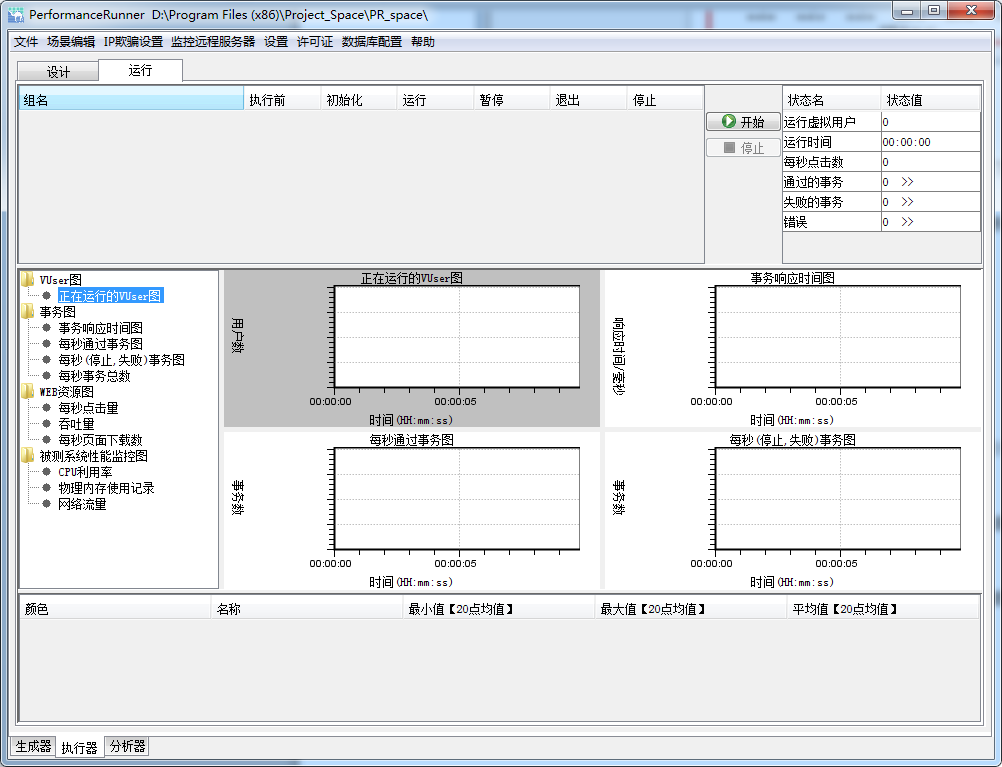
Task: Click the 组名 column header
Action: [130, 101]
